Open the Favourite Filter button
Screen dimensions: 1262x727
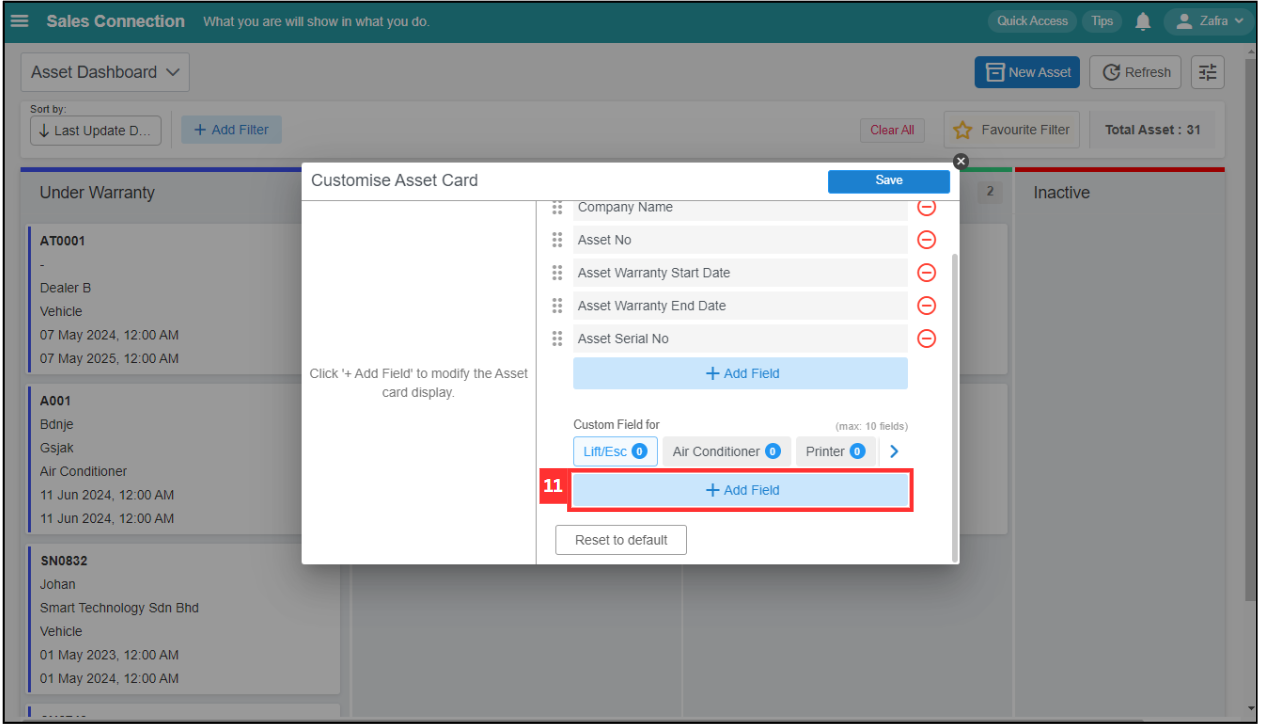1012,130
